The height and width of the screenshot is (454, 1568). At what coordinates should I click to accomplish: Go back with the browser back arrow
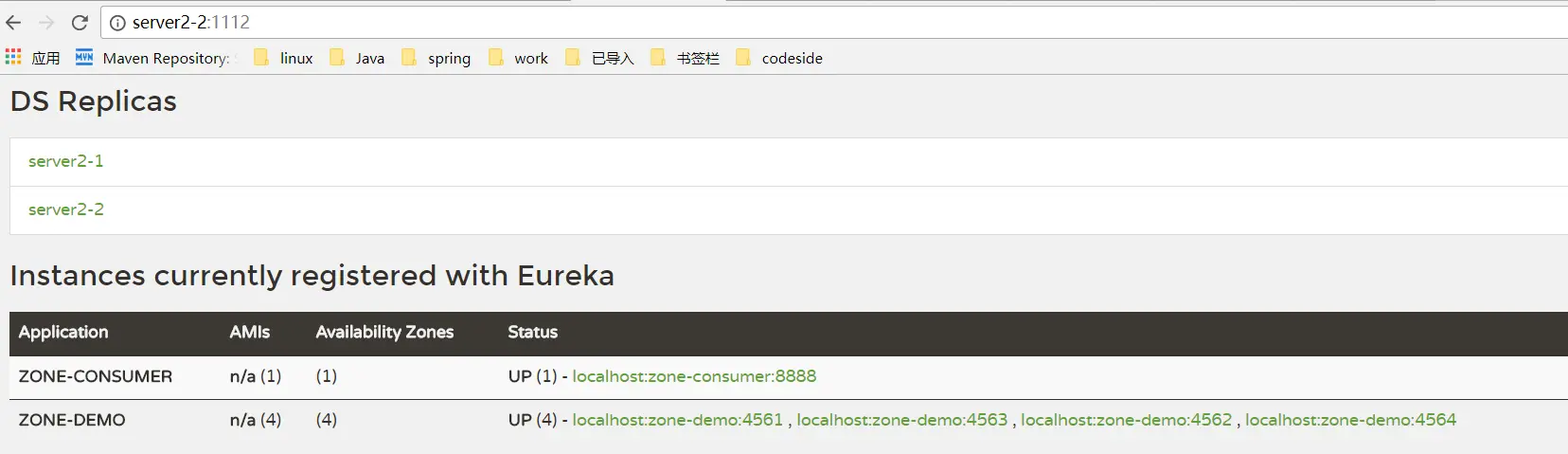[x=13, y=23]
